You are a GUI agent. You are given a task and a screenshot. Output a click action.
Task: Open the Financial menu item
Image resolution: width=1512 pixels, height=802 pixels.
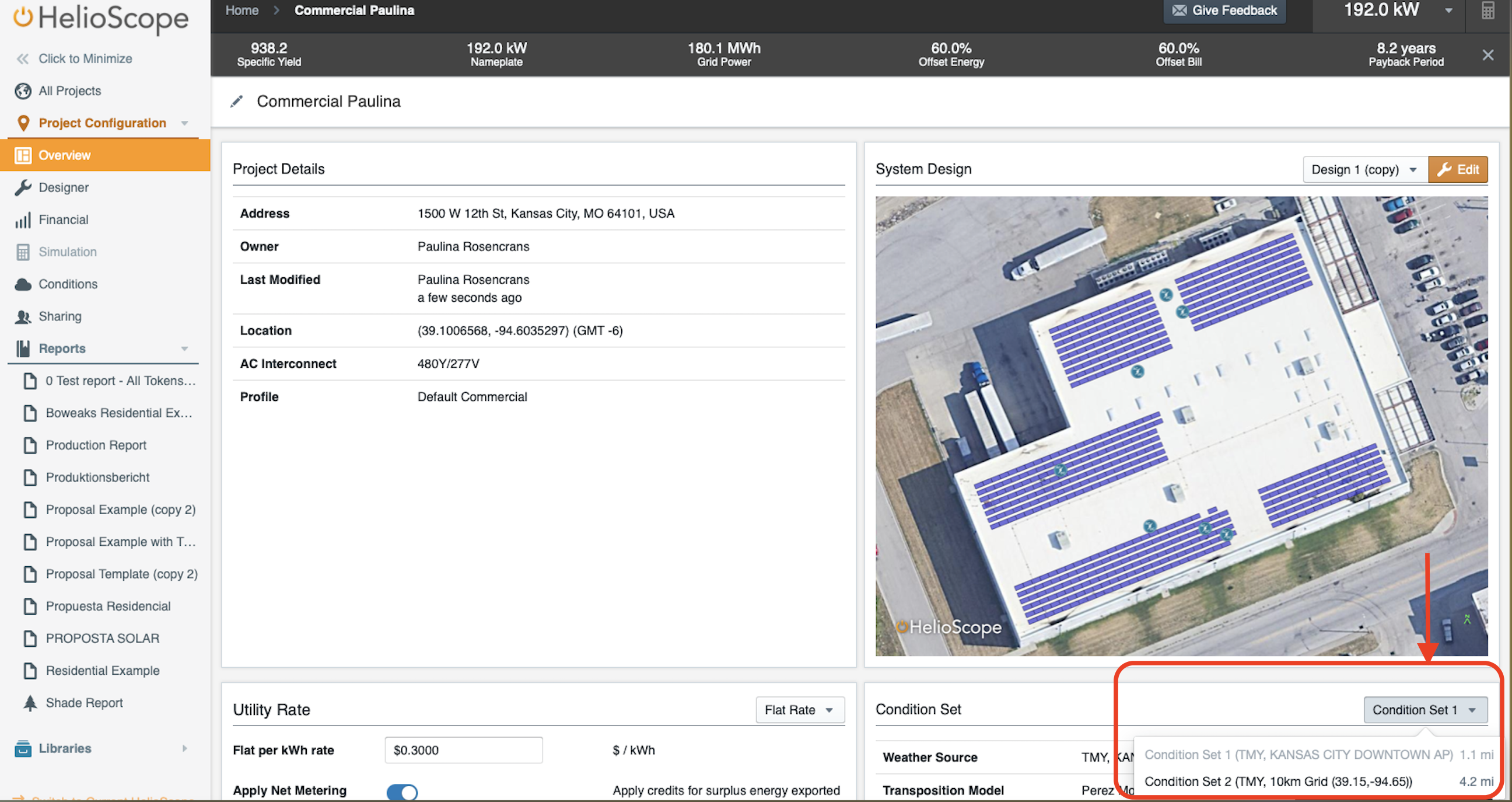pos(64,220)
